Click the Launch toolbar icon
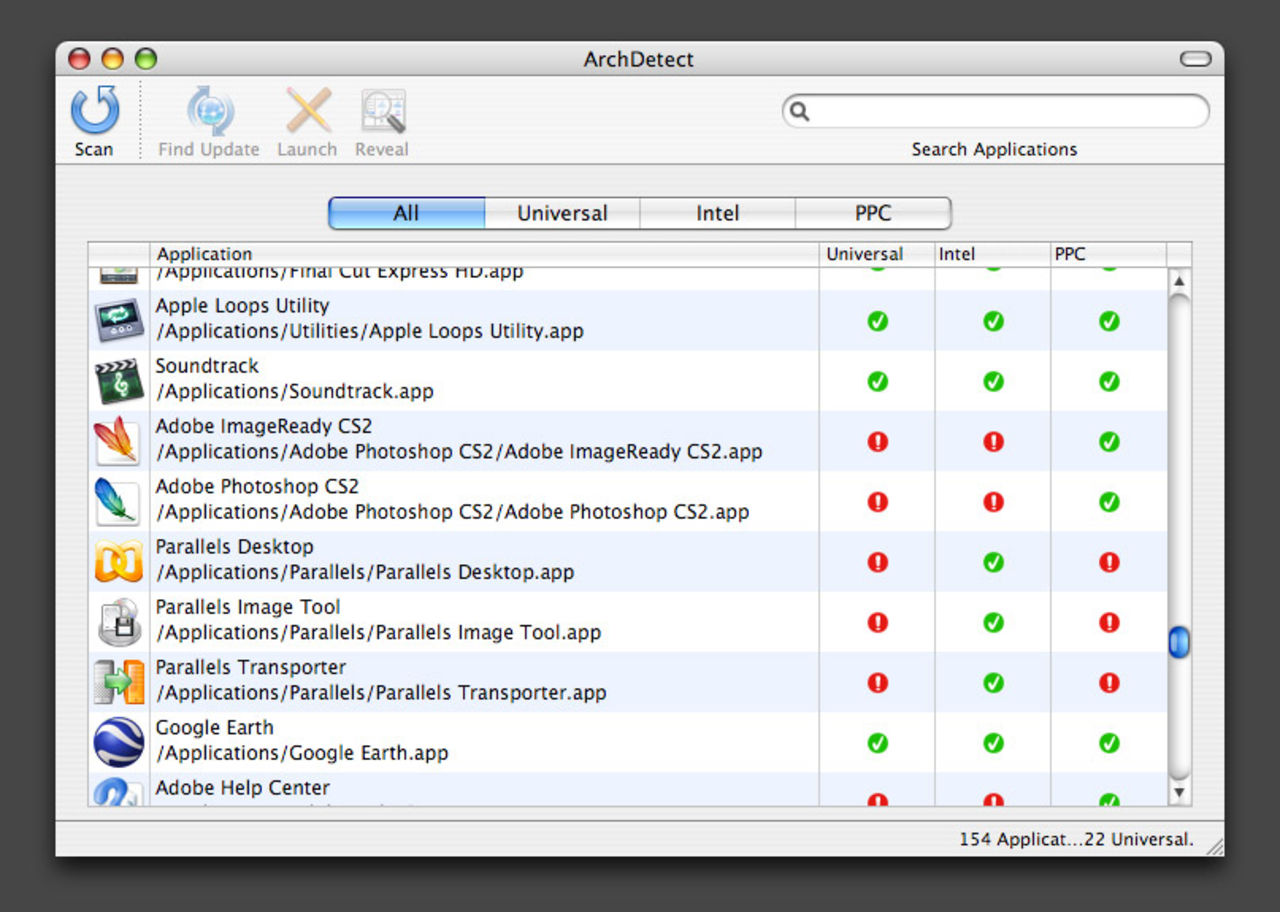Screen dimensions: 1280x912 pos(307,111)
